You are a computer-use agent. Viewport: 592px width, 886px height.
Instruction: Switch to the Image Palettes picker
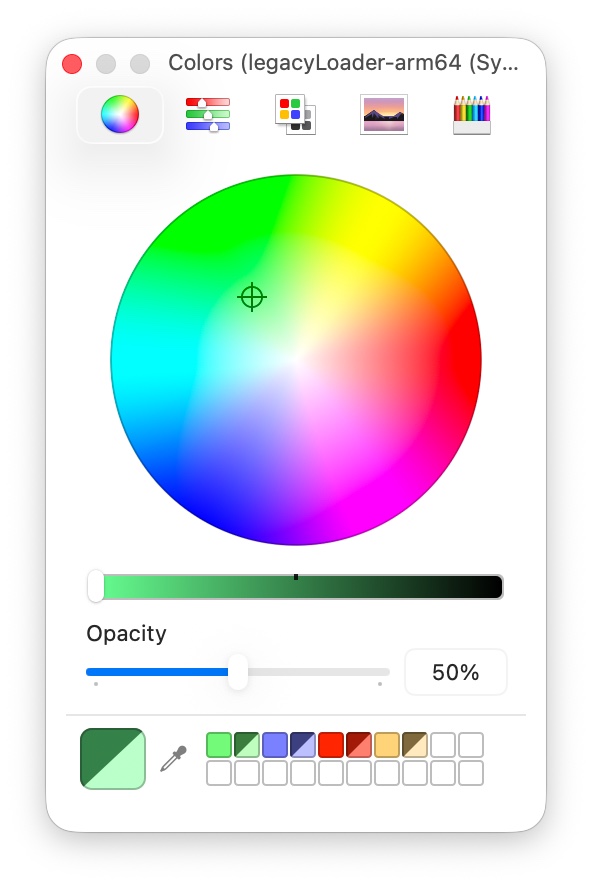pos(382,113)
